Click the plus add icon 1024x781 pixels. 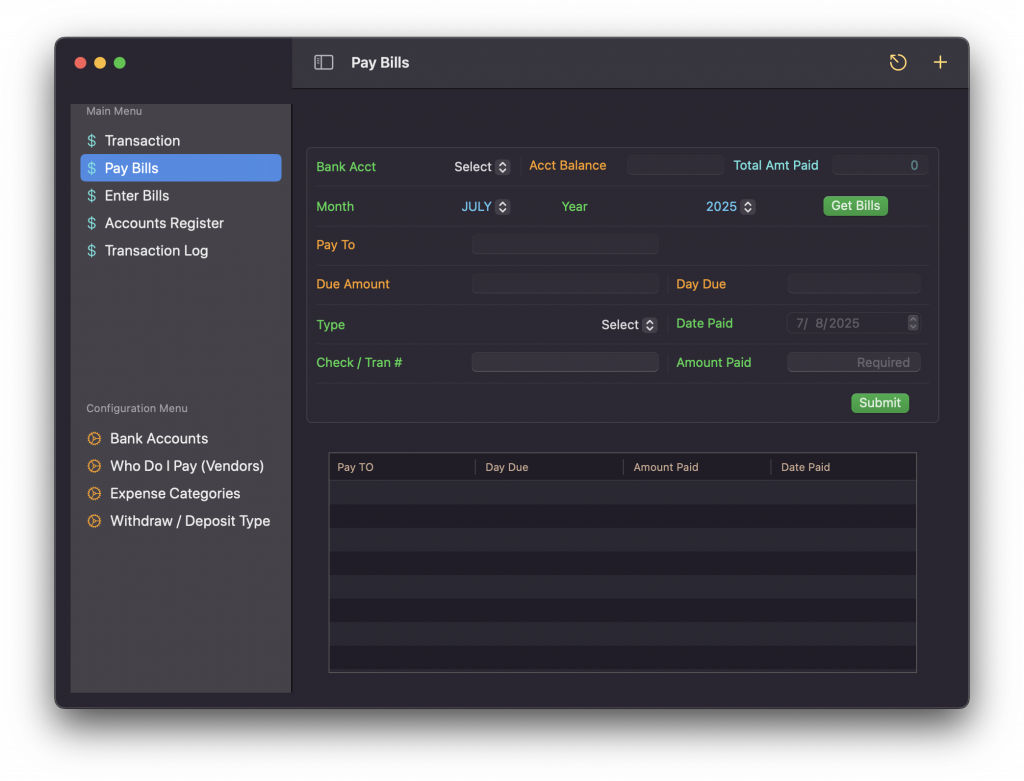click(940, 63)
